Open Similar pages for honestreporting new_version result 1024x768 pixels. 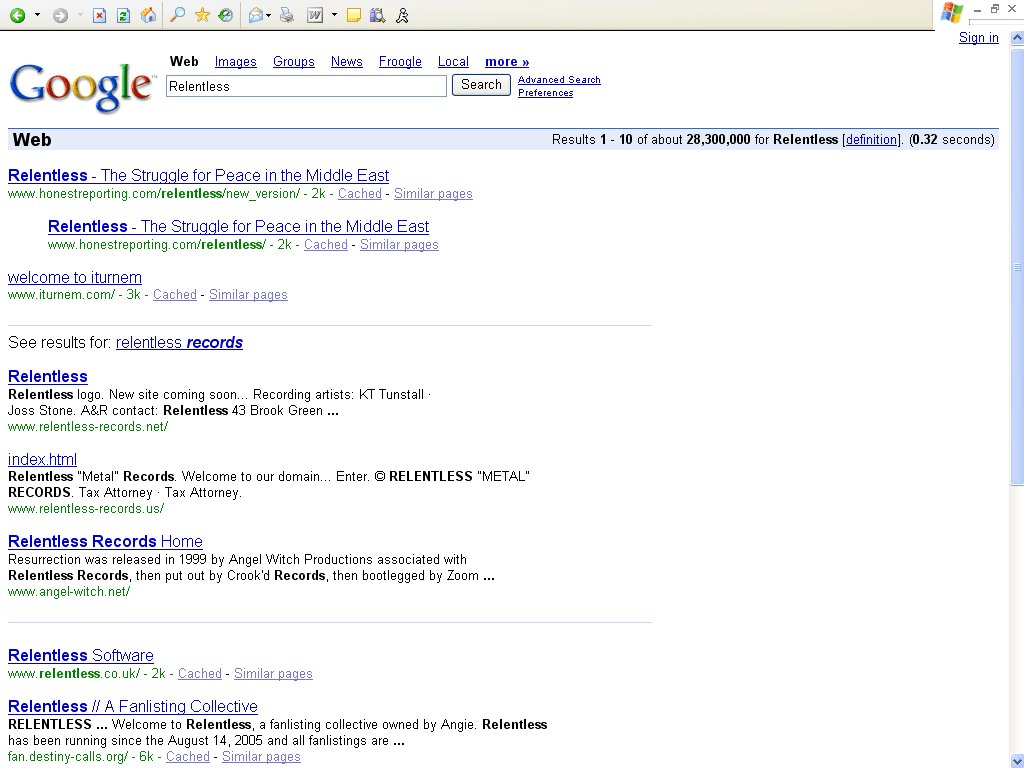tap(433, 194)
